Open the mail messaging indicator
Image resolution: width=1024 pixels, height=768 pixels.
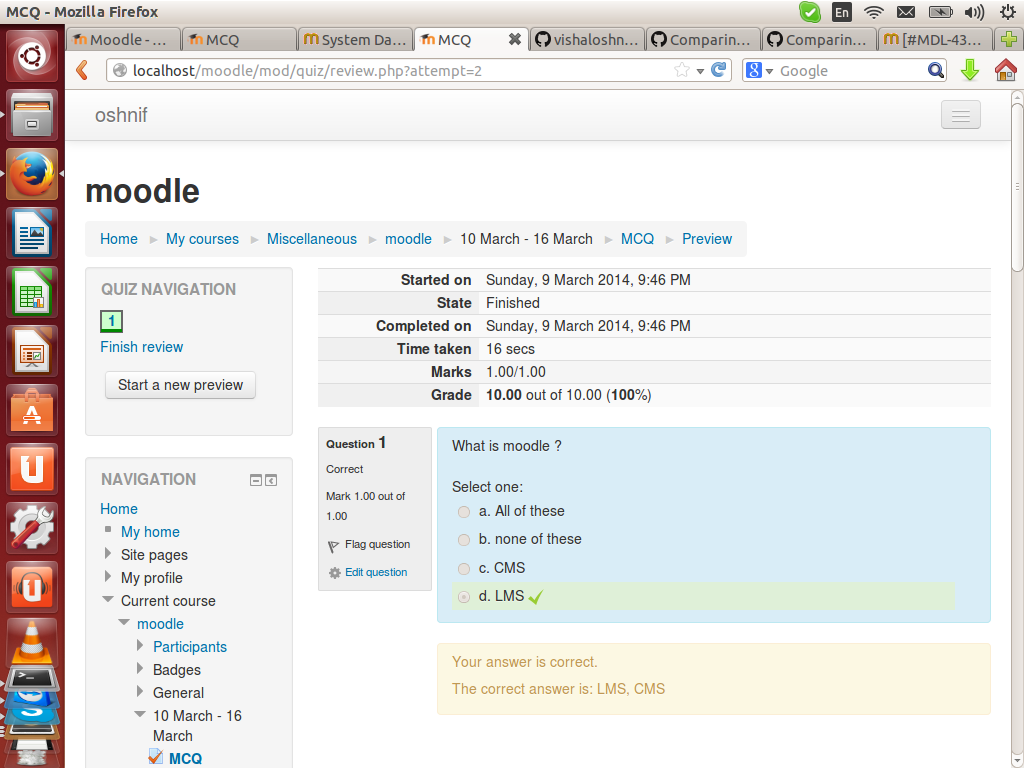[906, 12]
